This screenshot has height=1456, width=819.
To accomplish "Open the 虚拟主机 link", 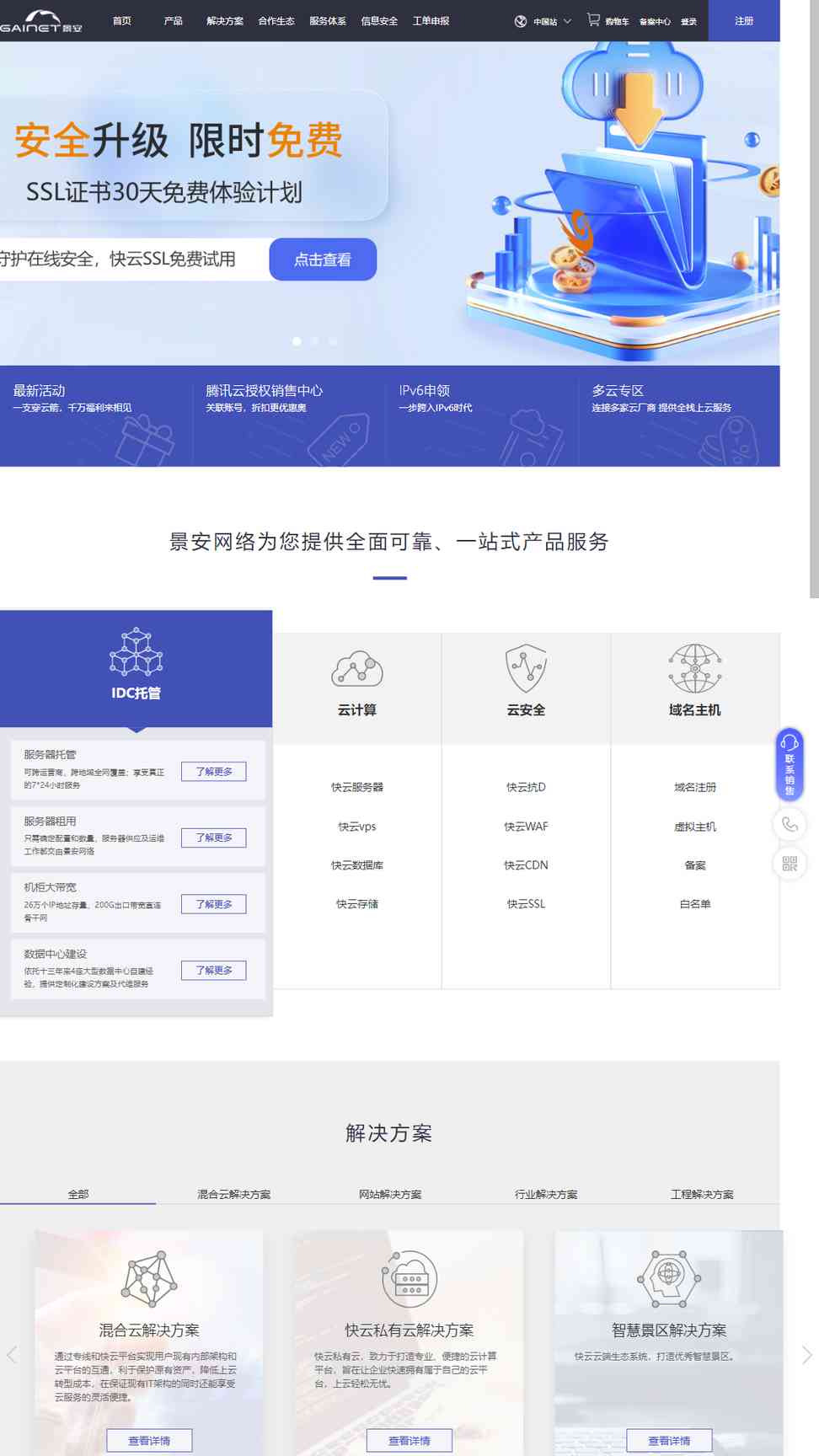I will [x=695, y=827].
